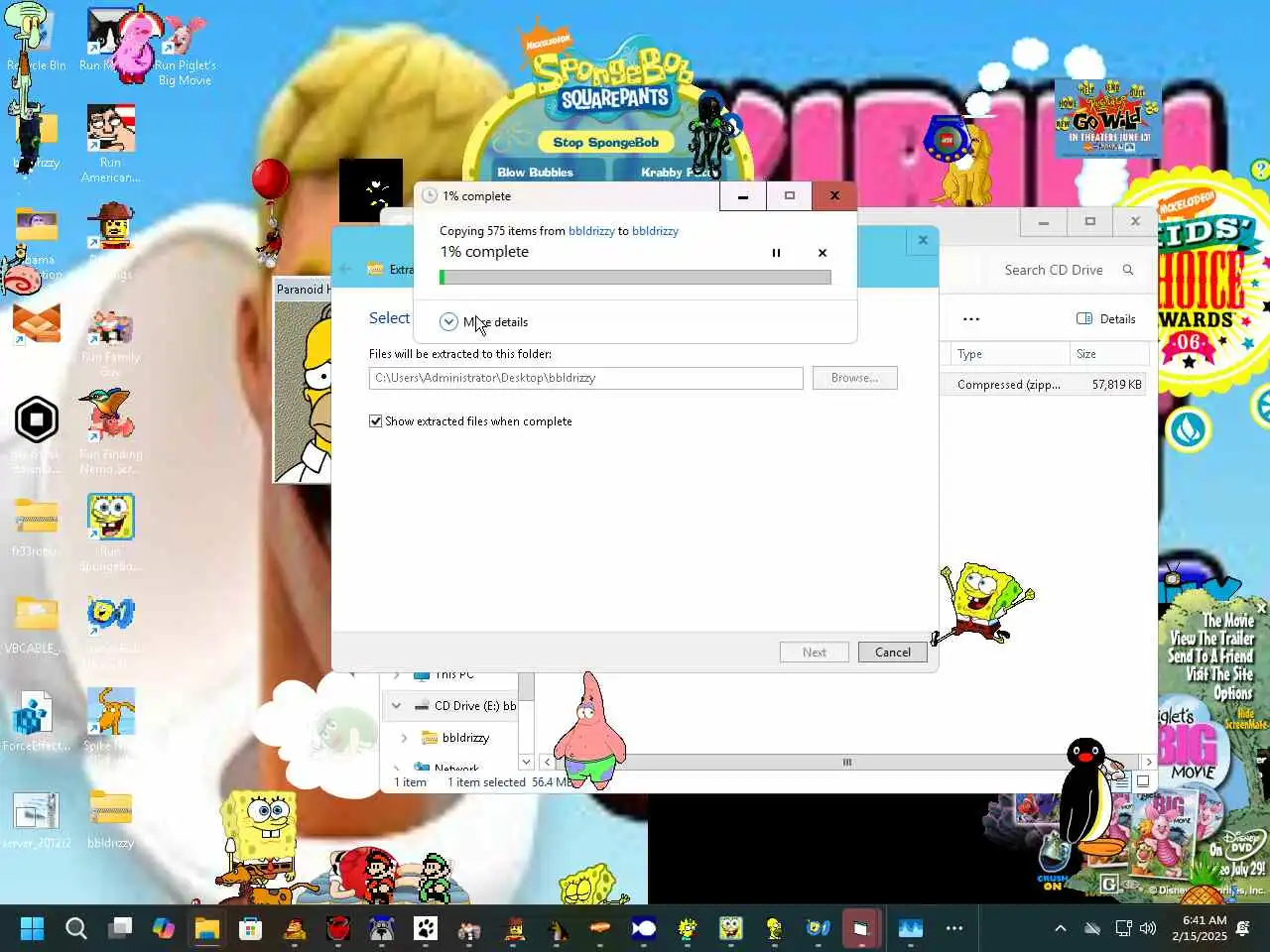Choose Visit The Site in Piglet menu
Viewport: 1270px width, 952px height.
coord(1219,674)
